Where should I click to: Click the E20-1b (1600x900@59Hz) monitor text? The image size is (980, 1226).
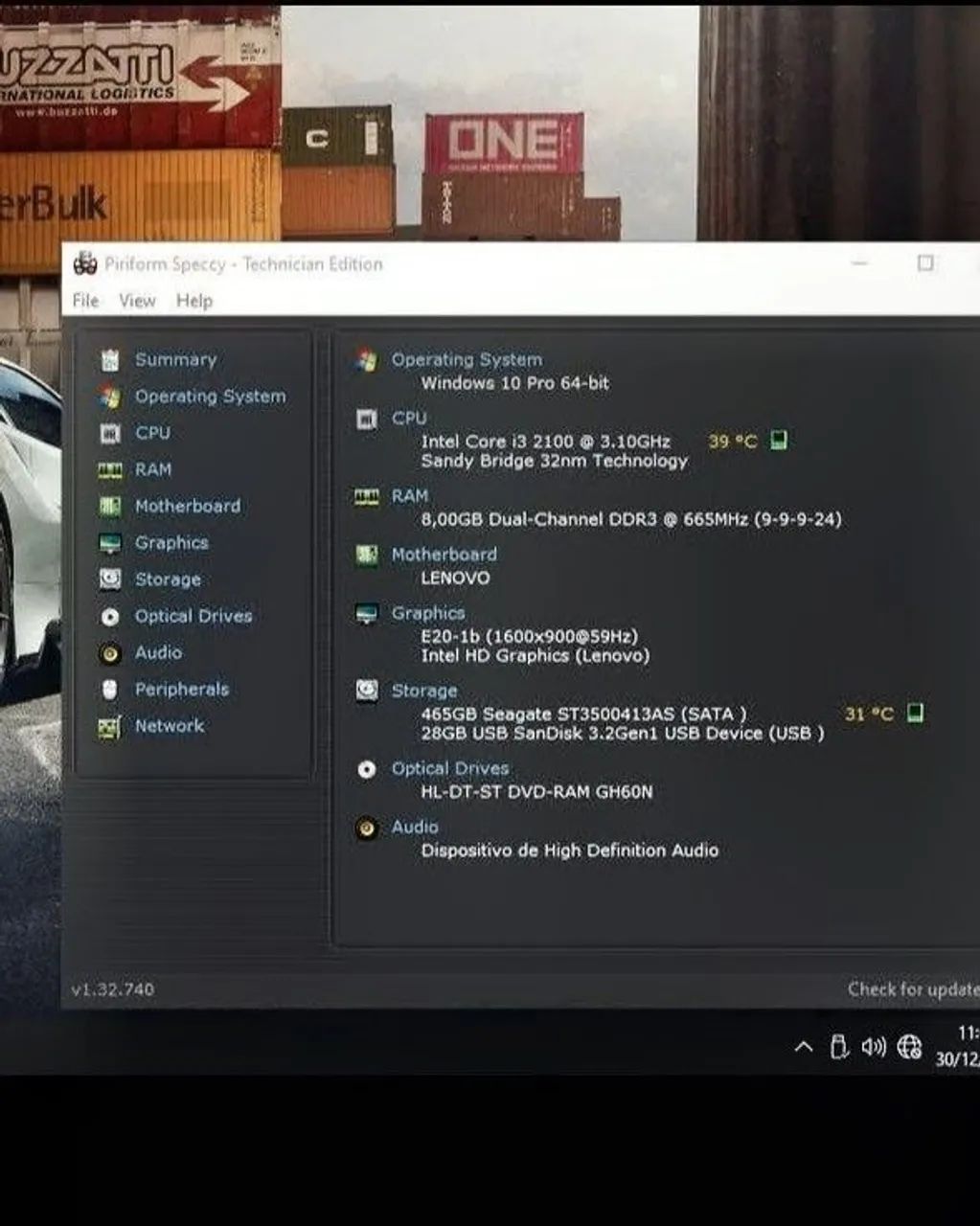529,636
